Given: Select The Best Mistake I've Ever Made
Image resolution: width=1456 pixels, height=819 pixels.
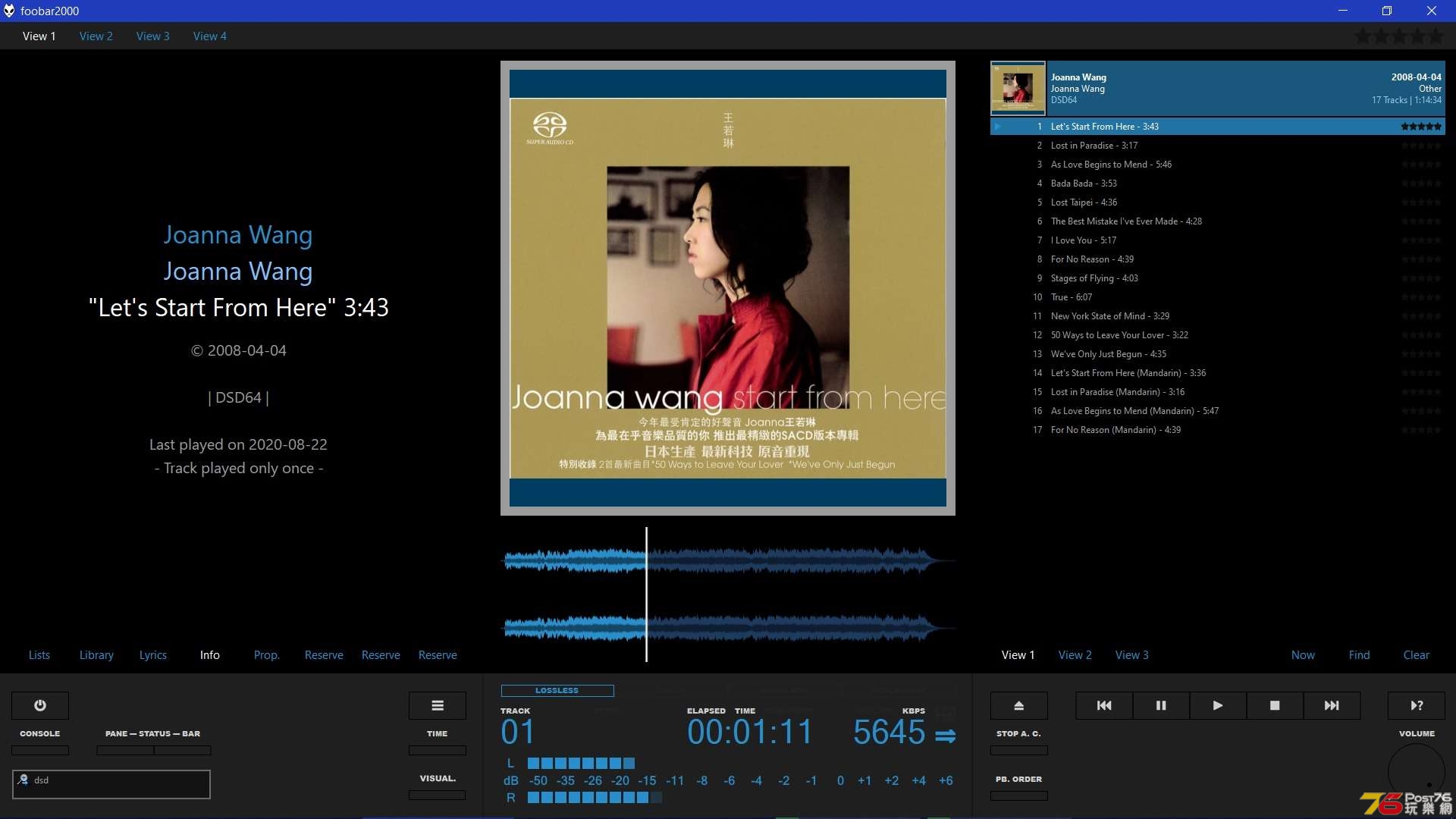Looking at the screenshot, I should (1218, 221).
